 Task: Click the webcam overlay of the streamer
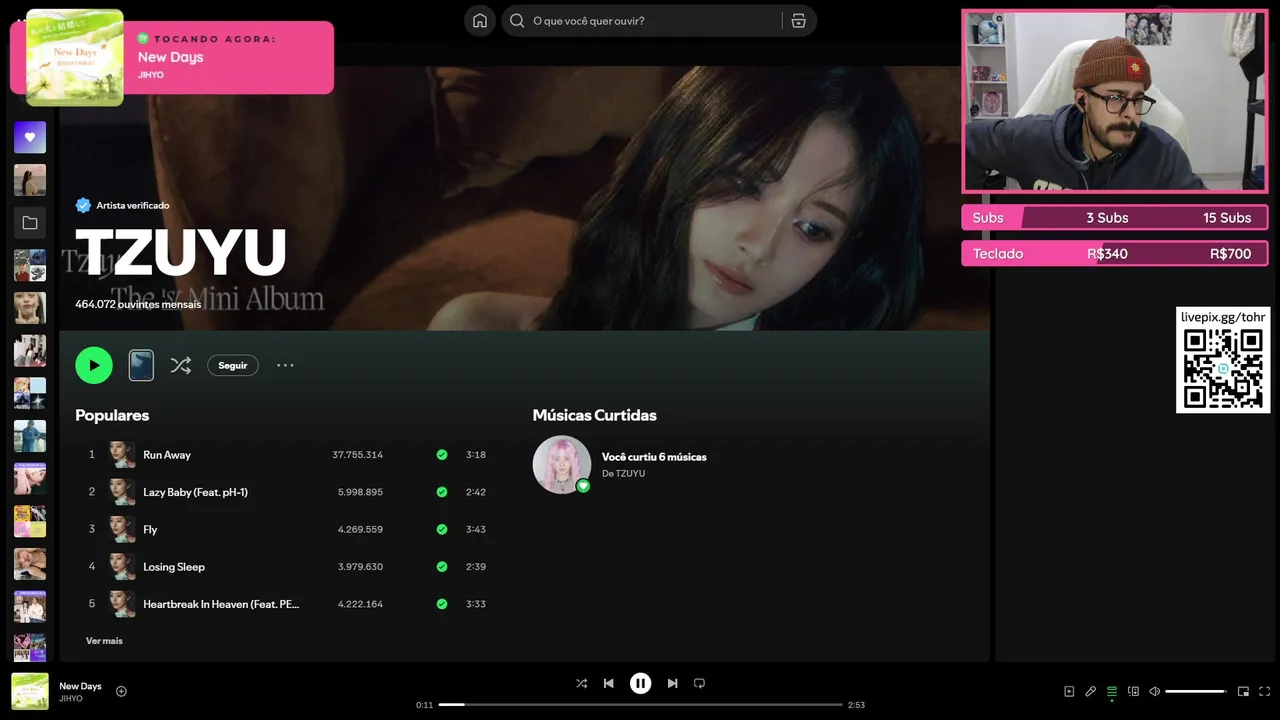coord(1115,101)
